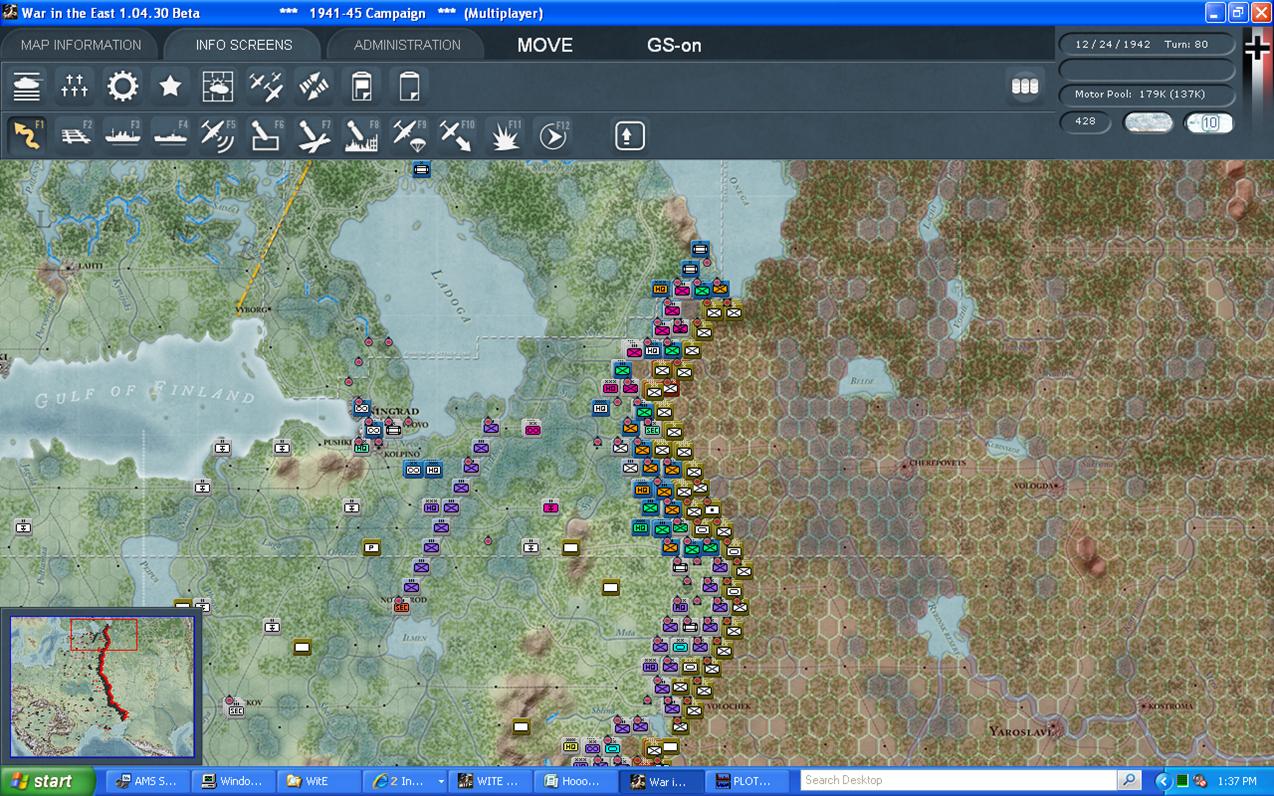
Task: Switch to WitE folder taskbar item
Action: 317,781
